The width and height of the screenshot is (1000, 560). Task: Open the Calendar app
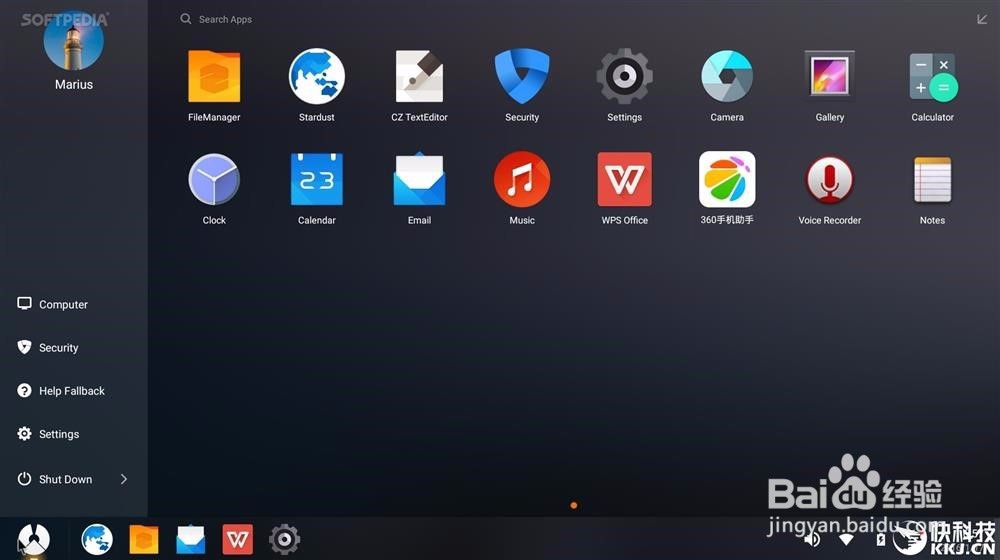[317, 179]
